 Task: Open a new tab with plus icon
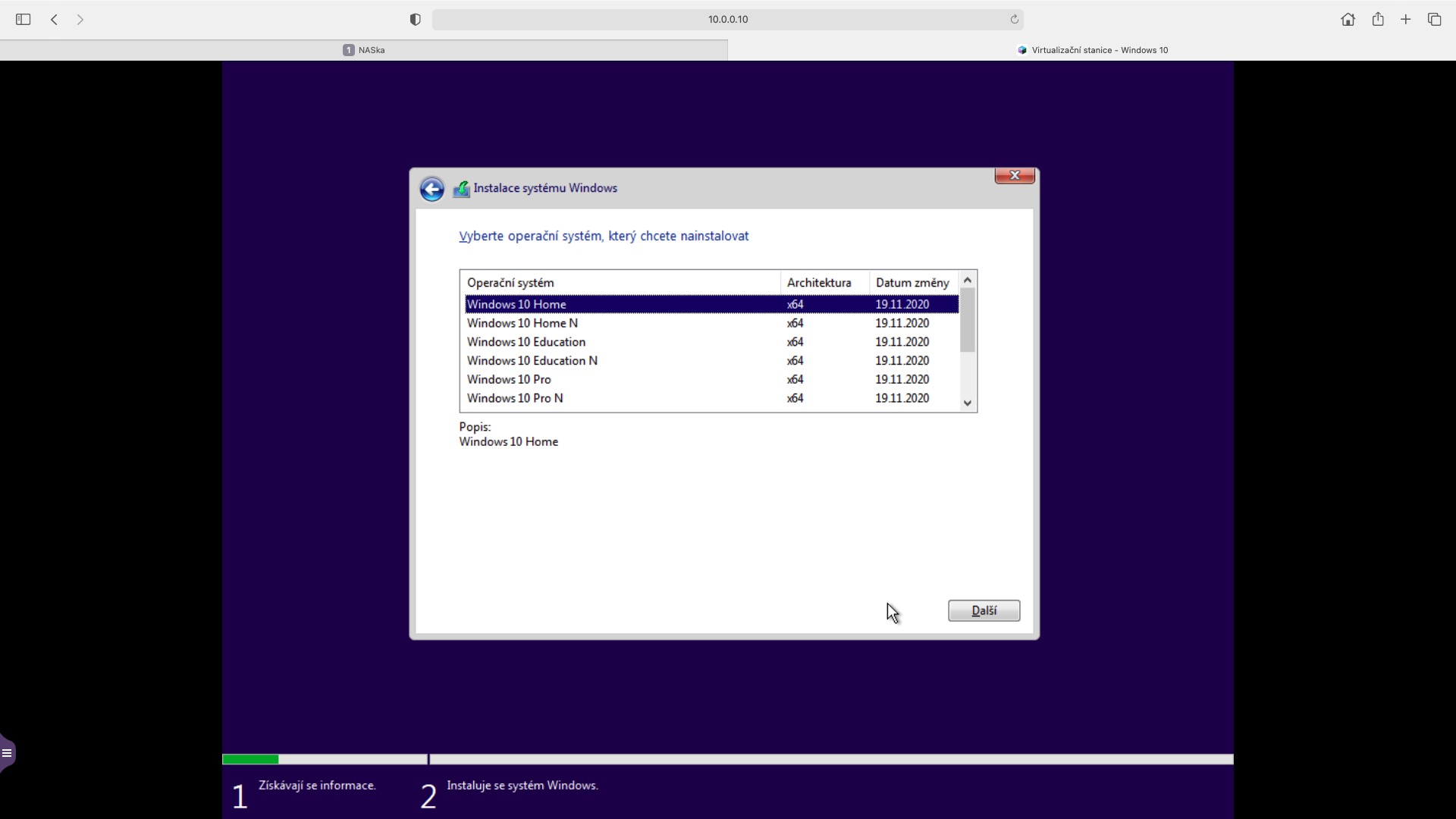click(1405, 20)
